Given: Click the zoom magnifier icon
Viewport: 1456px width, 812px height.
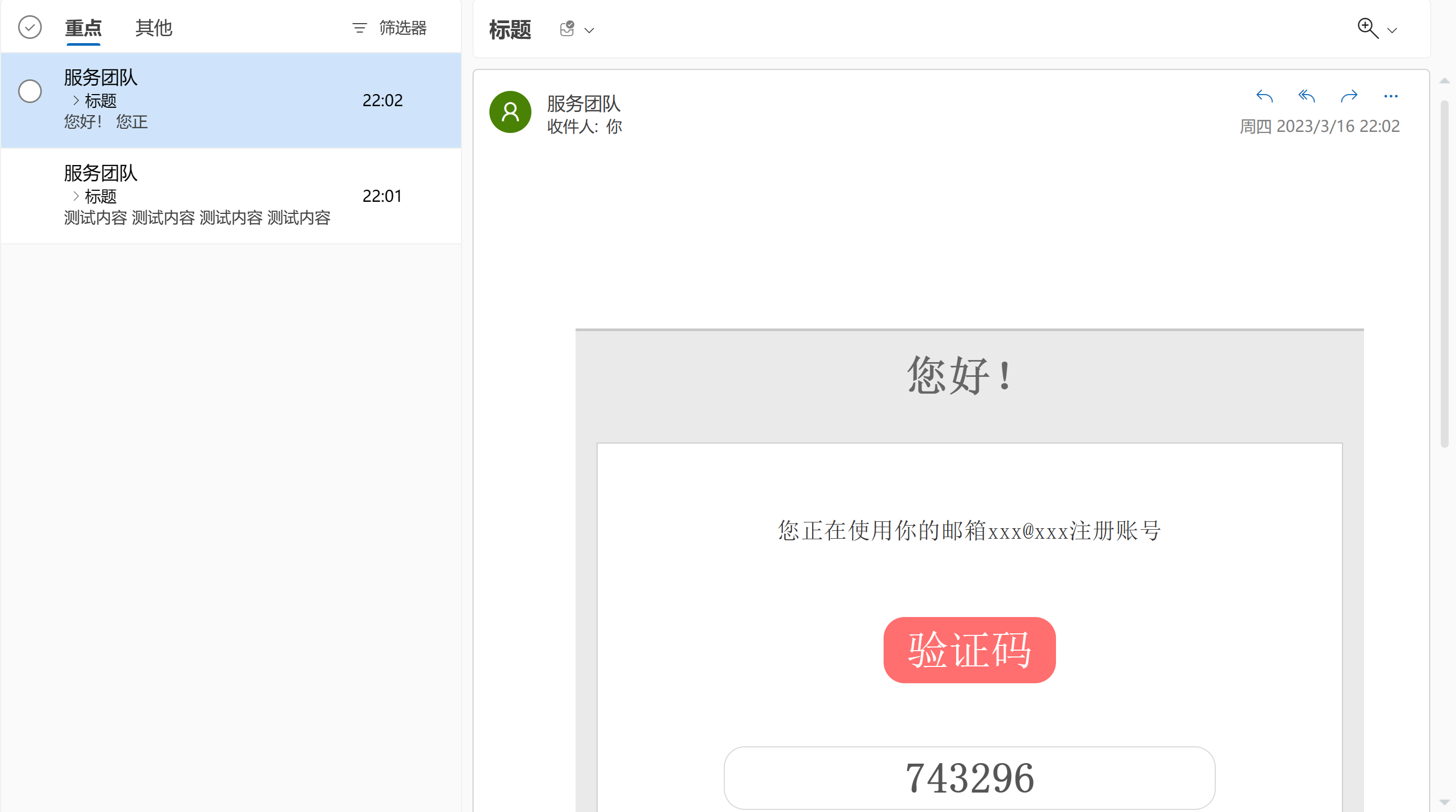Looking at the screenshot, I should pyautogui.click(x=1368, y=28).
